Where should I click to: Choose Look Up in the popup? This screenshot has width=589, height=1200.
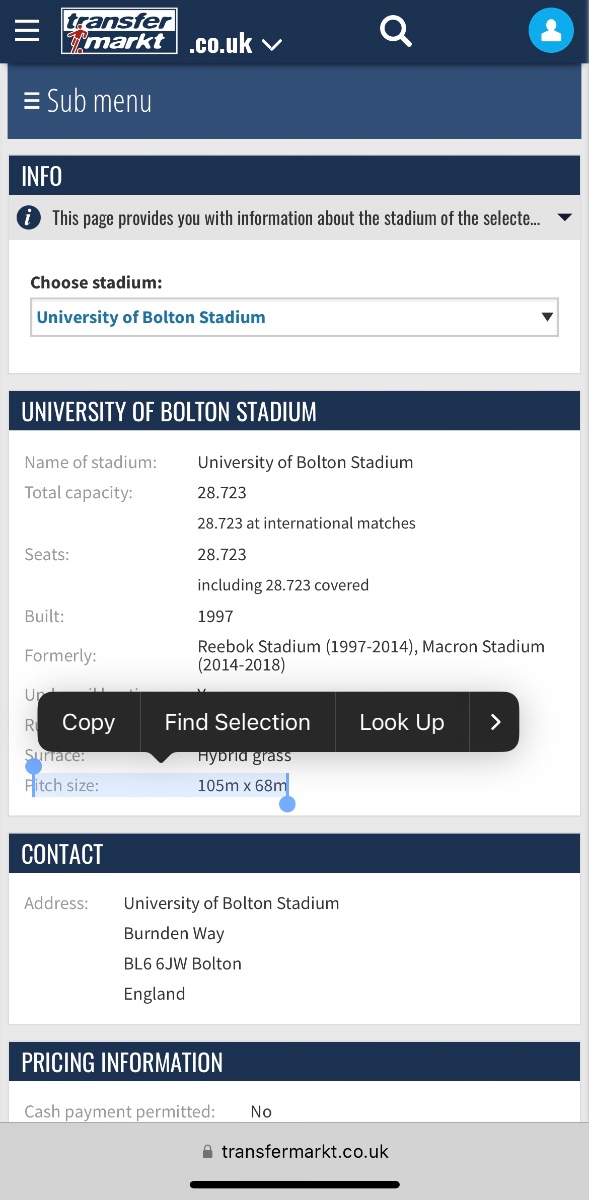[401, 722]
